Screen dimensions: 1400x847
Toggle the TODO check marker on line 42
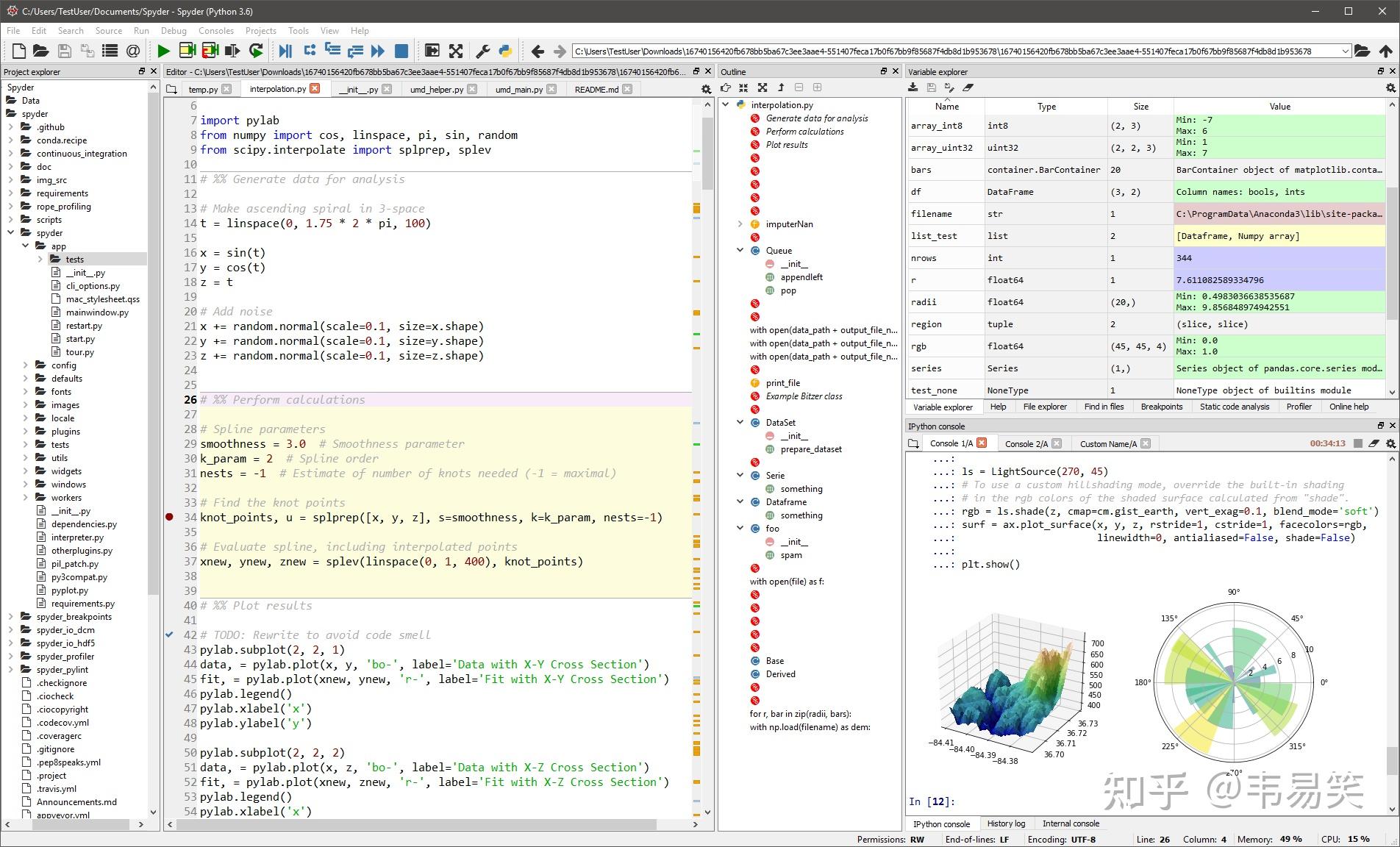[x=170, y=635]
